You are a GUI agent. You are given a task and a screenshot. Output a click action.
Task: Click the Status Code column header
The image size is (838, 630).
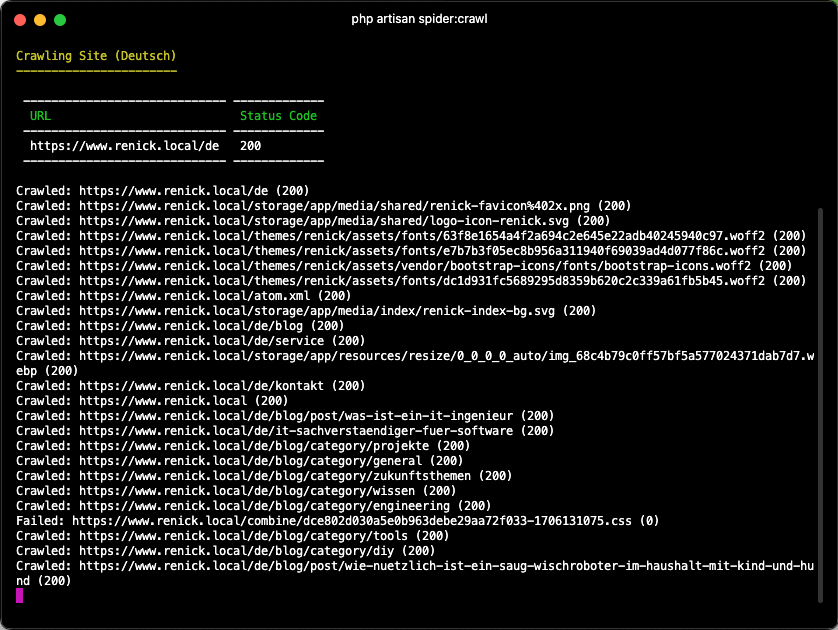[278, 116]
